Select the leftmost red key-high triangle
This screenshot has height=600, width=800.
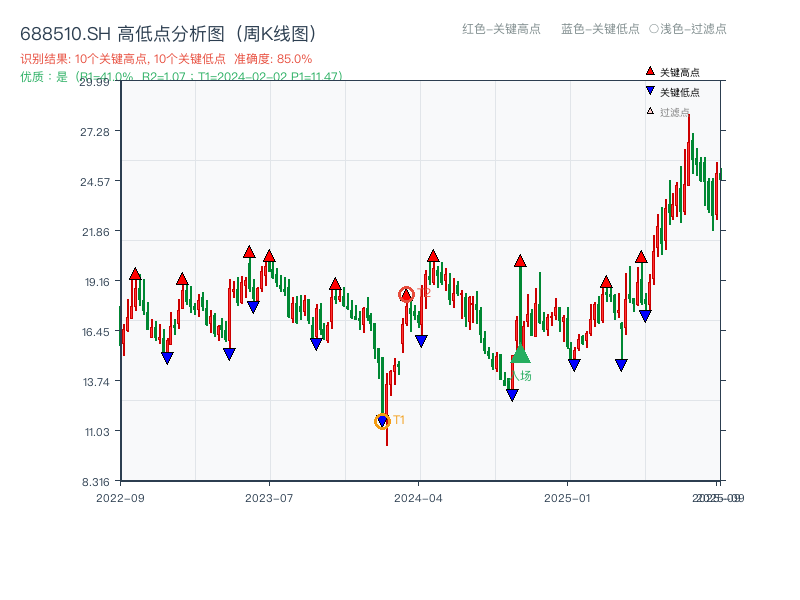[x=135, y=274]
